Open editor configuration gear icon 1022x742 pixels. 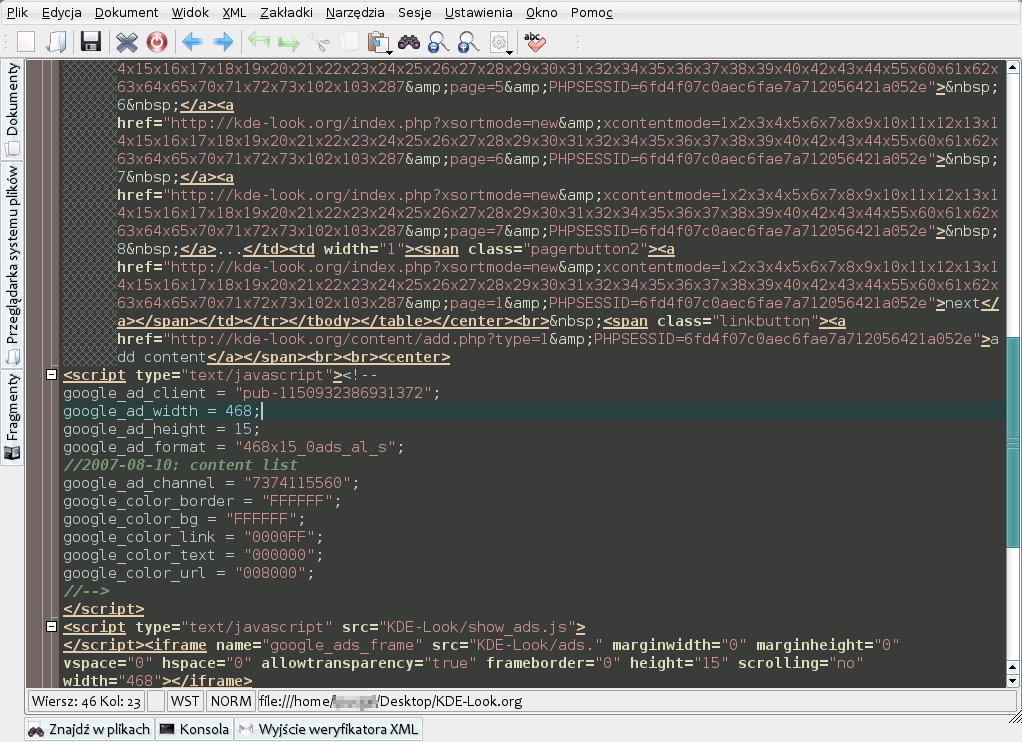click(499, 42)
